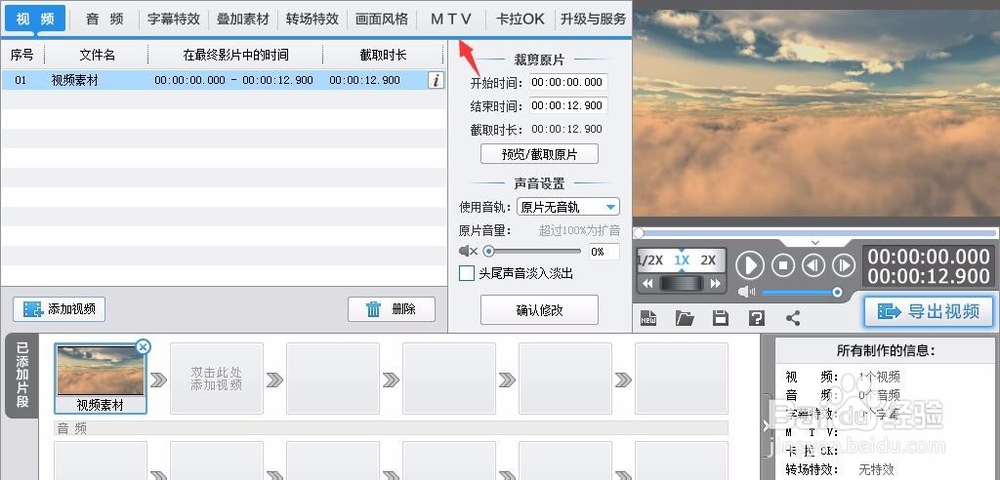Image resolution: width=1000 pixels, height=480 pixels.
Task: Click the 确认修改 button
Action: (x=539, y=310)
